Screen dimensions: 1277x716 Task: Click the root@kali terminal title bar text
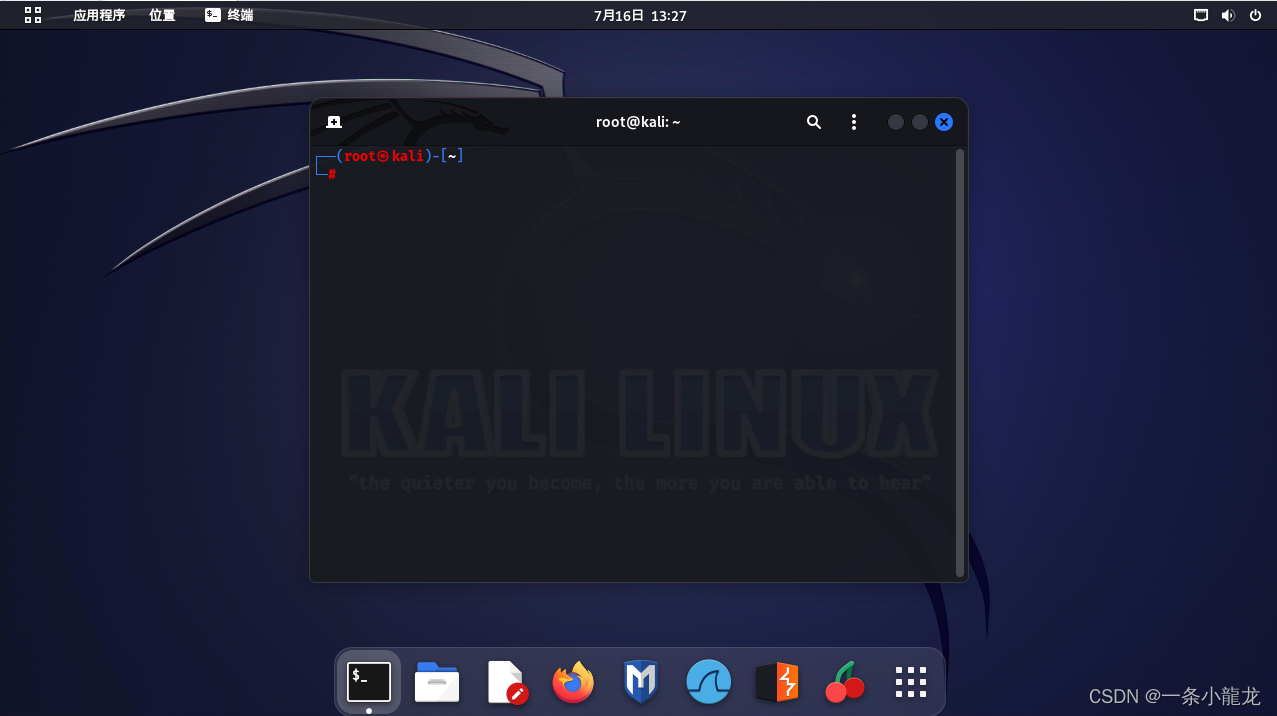[638, 122]
